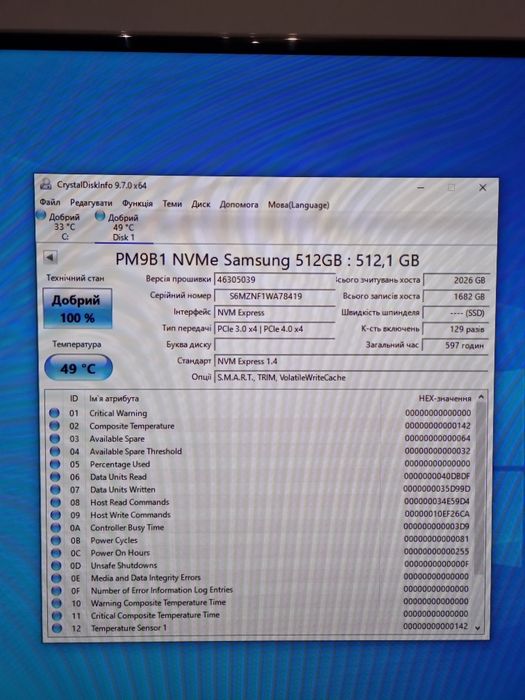Click the status icon for Percentage Used

(55, 464)
